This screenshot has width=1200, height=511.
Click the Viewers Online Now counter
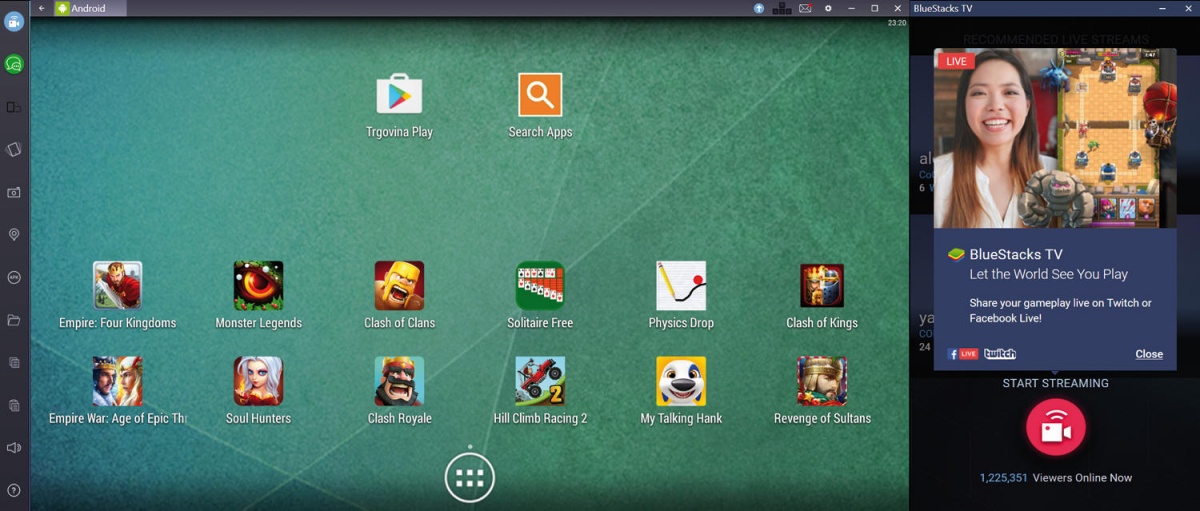(x=1056, y=478)
